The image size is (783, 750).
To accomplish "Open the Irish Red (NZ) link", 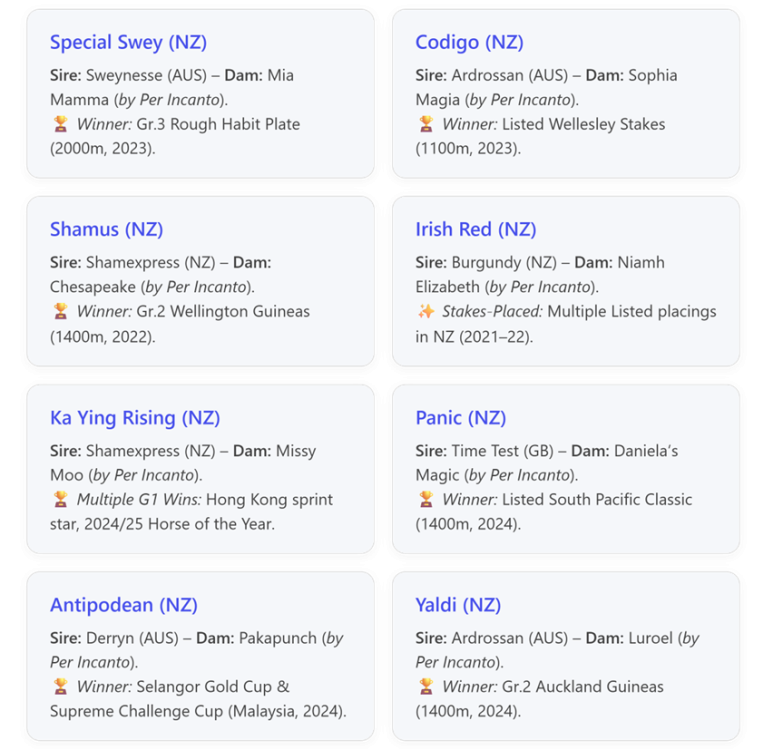I will point(476,229).
